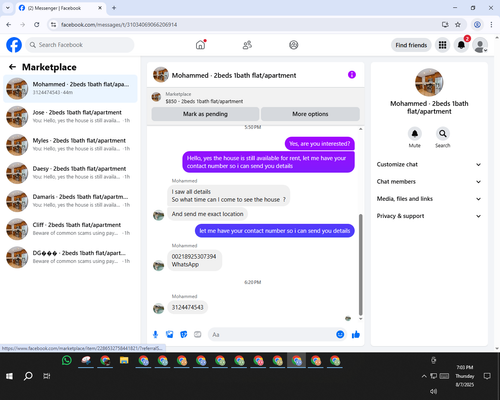
Task: Click the "Yes, are you interested?" message
Action: pos(319,144)
